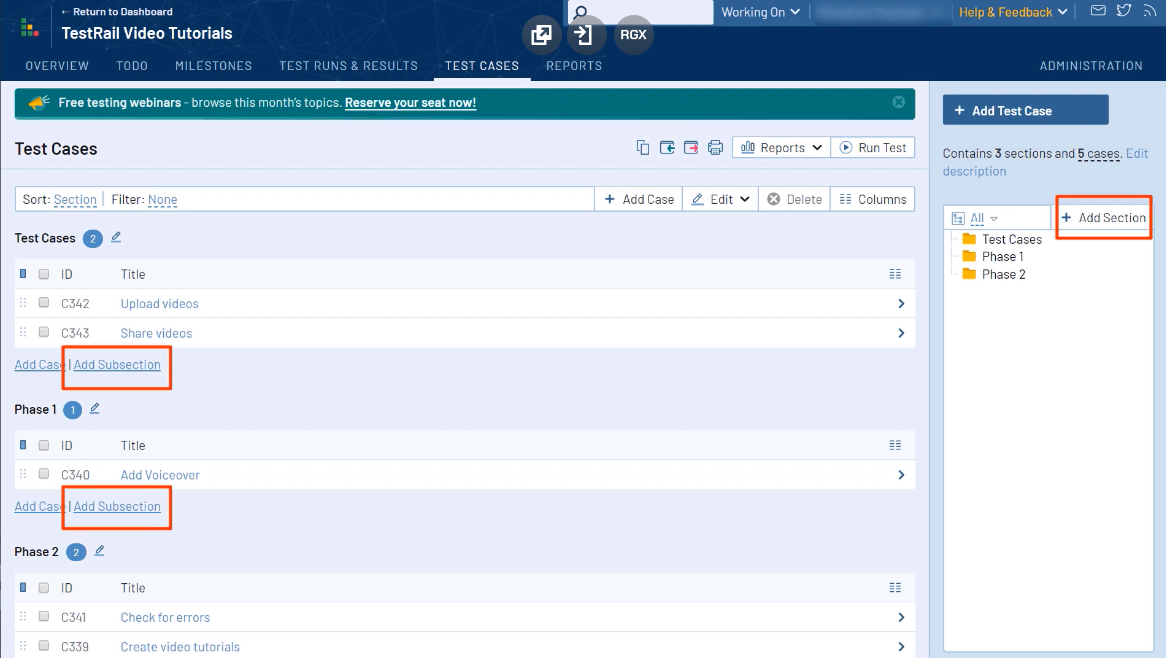Switch to the Milestones tab
This screenshot has width=1166, height=658.
coord(213,66)
